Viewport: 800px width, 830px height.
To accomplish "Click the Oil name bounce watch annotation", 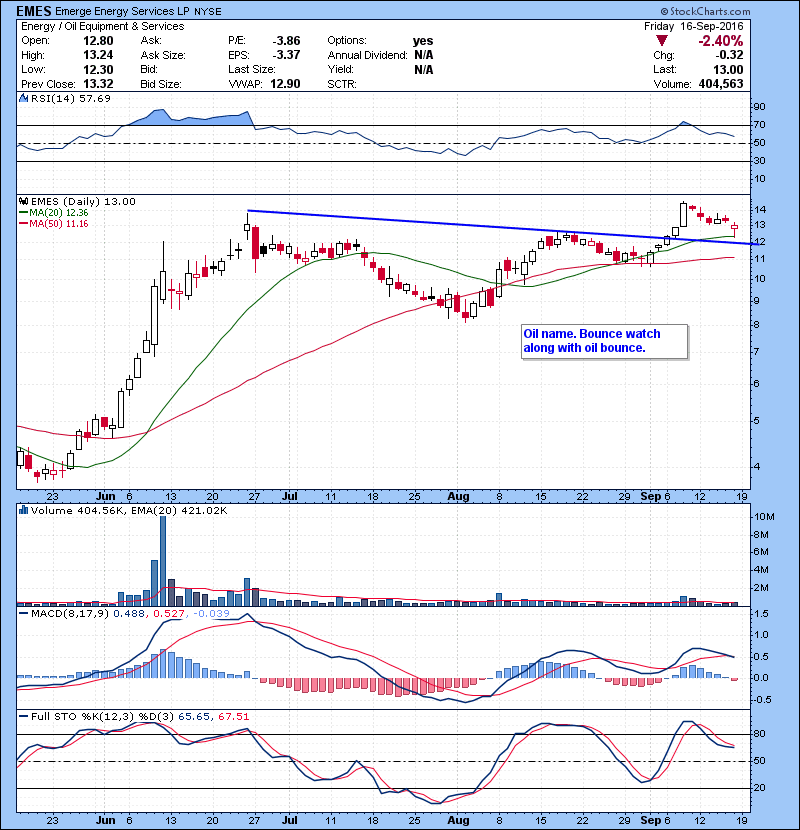I will [x=605, y=341].
